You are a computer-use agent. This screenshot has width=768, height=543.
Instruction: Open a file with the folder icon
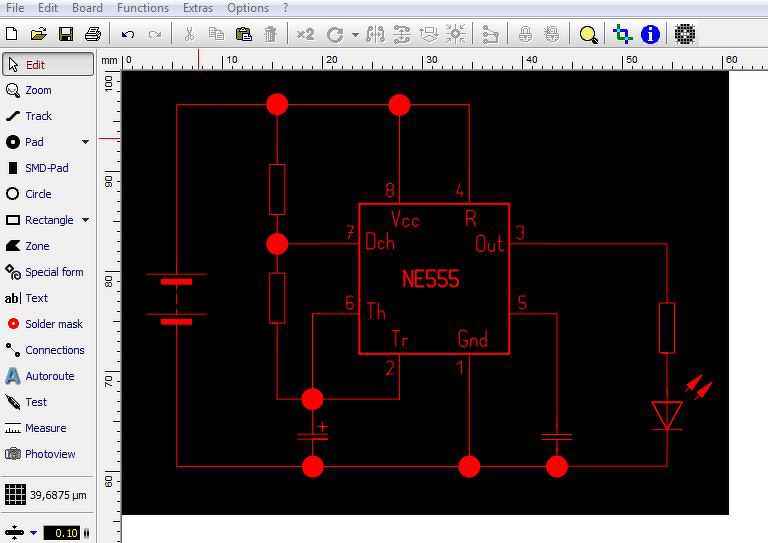39,34
